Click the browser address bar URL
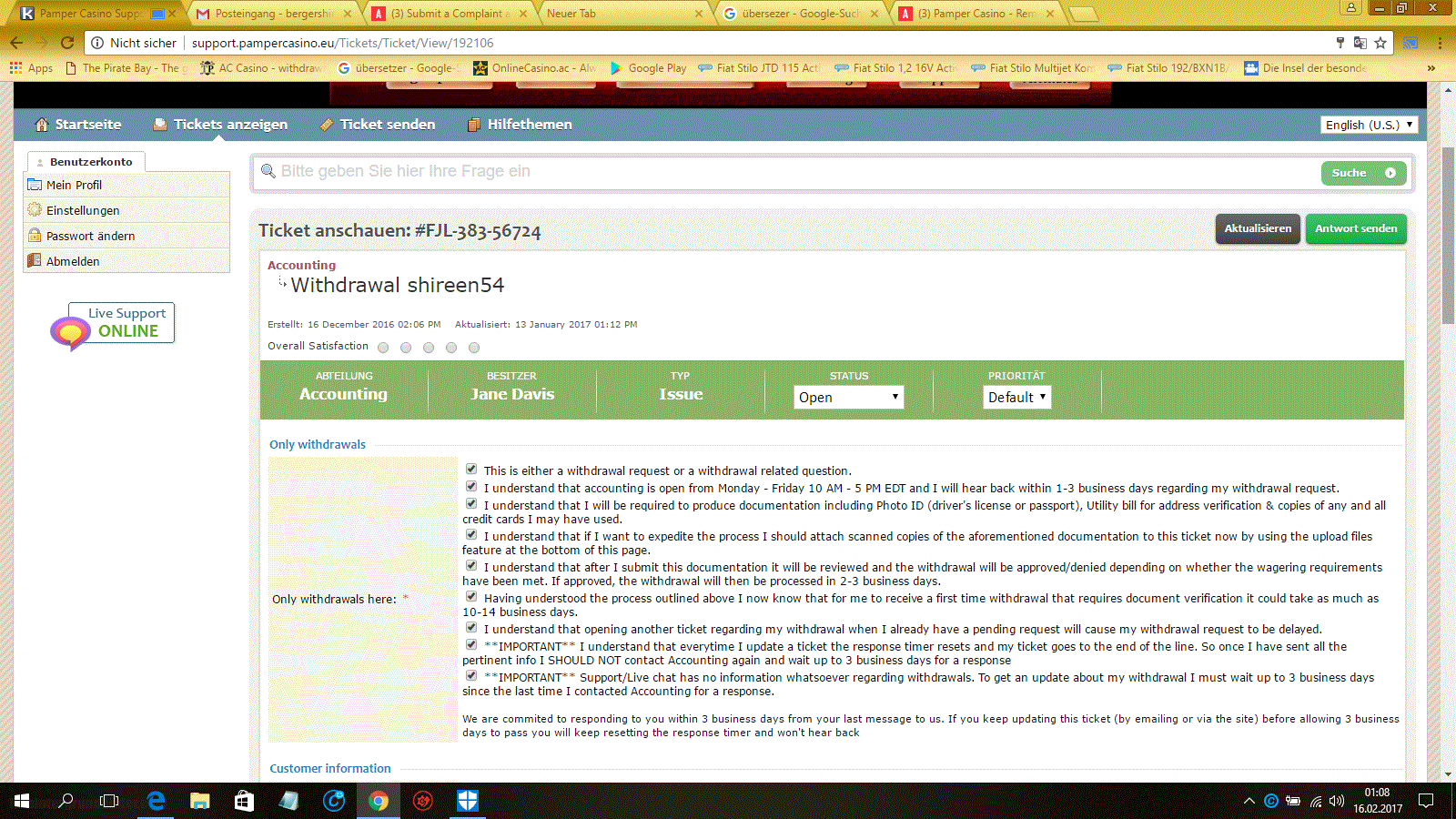Image resolution: width=1456 pixels, height=819 pixels. [342, 43]
